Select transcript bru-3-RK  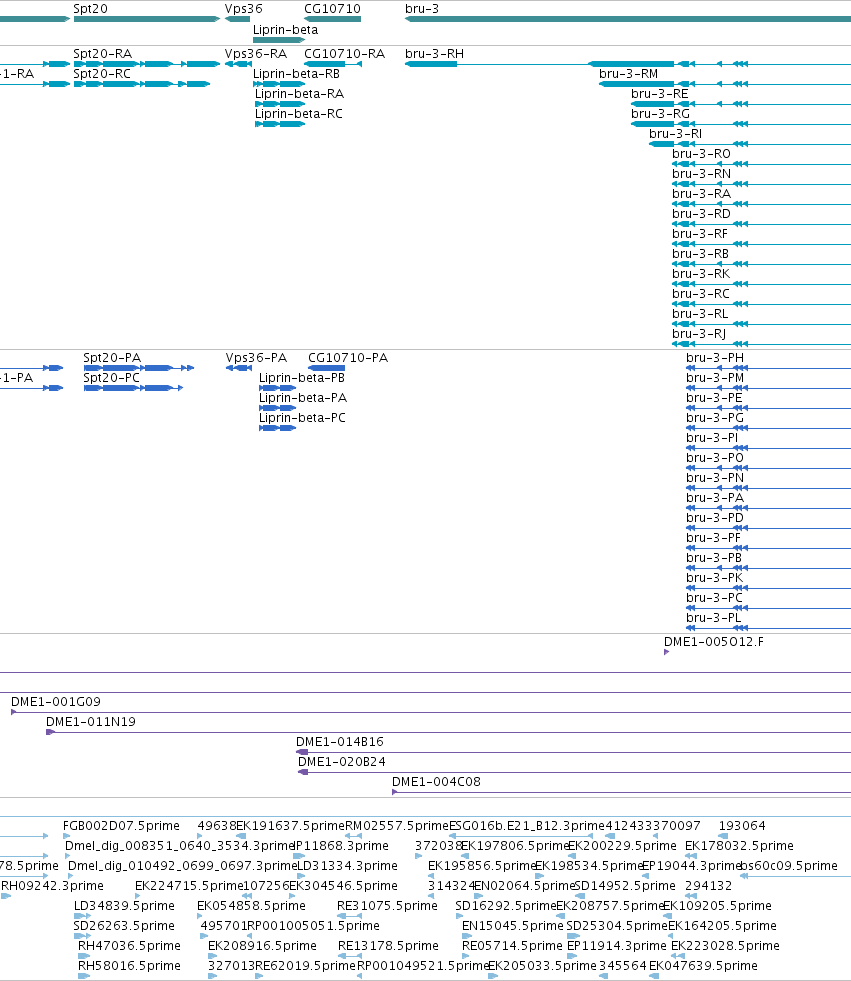tap(762, 284)
